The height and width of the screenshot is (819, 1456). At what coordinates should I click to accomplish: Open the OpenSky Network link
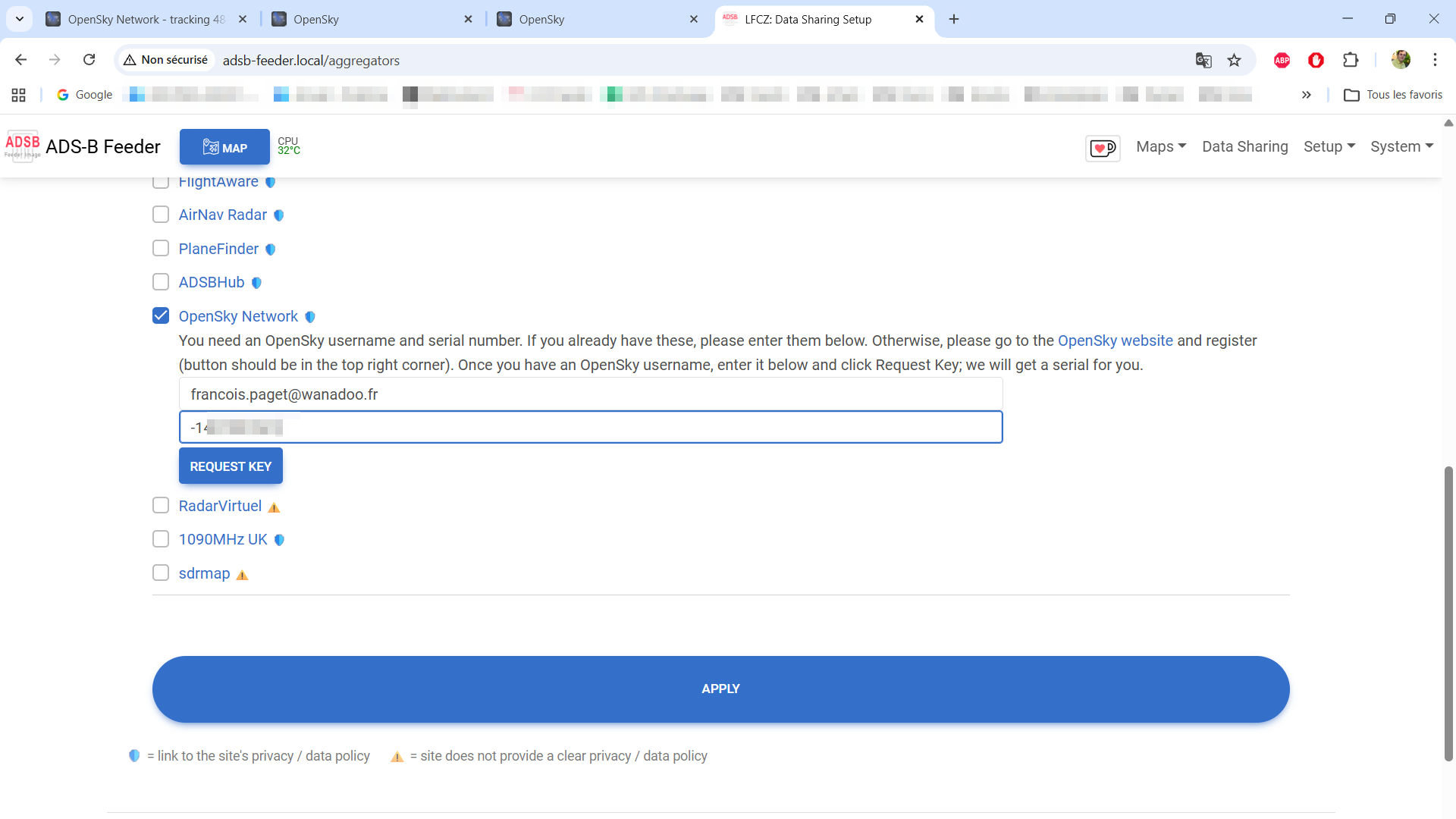[238, 317]
